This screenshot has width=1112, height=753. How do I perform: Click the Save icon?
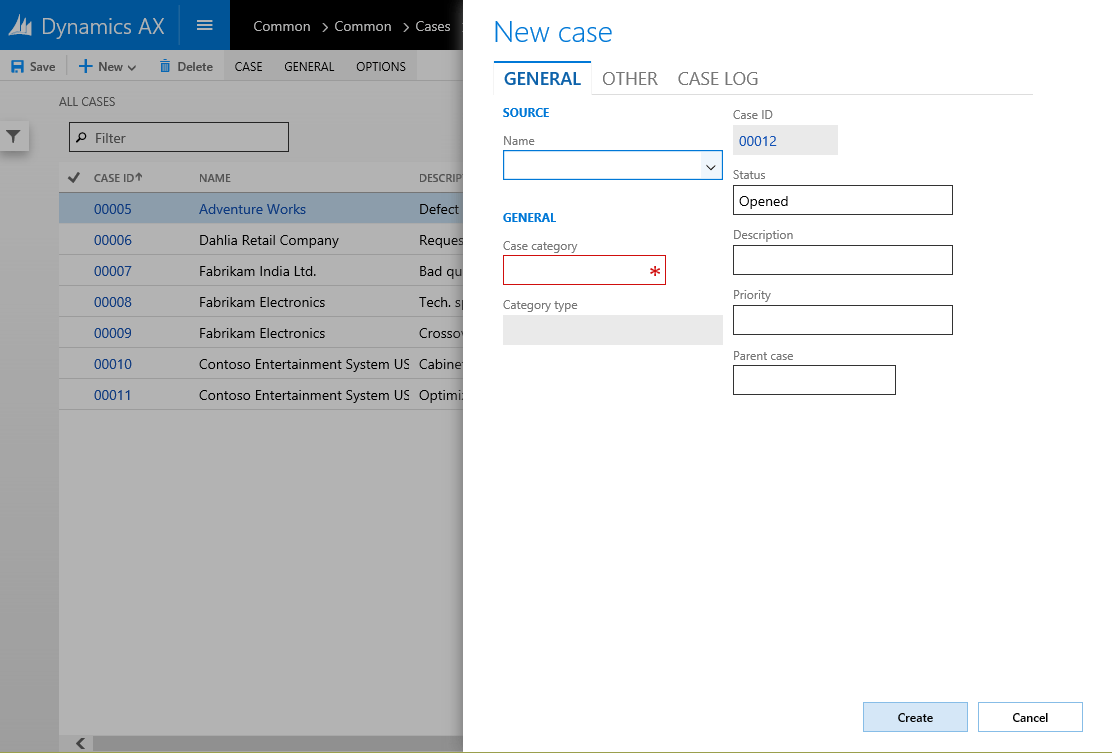click(17, 66)
